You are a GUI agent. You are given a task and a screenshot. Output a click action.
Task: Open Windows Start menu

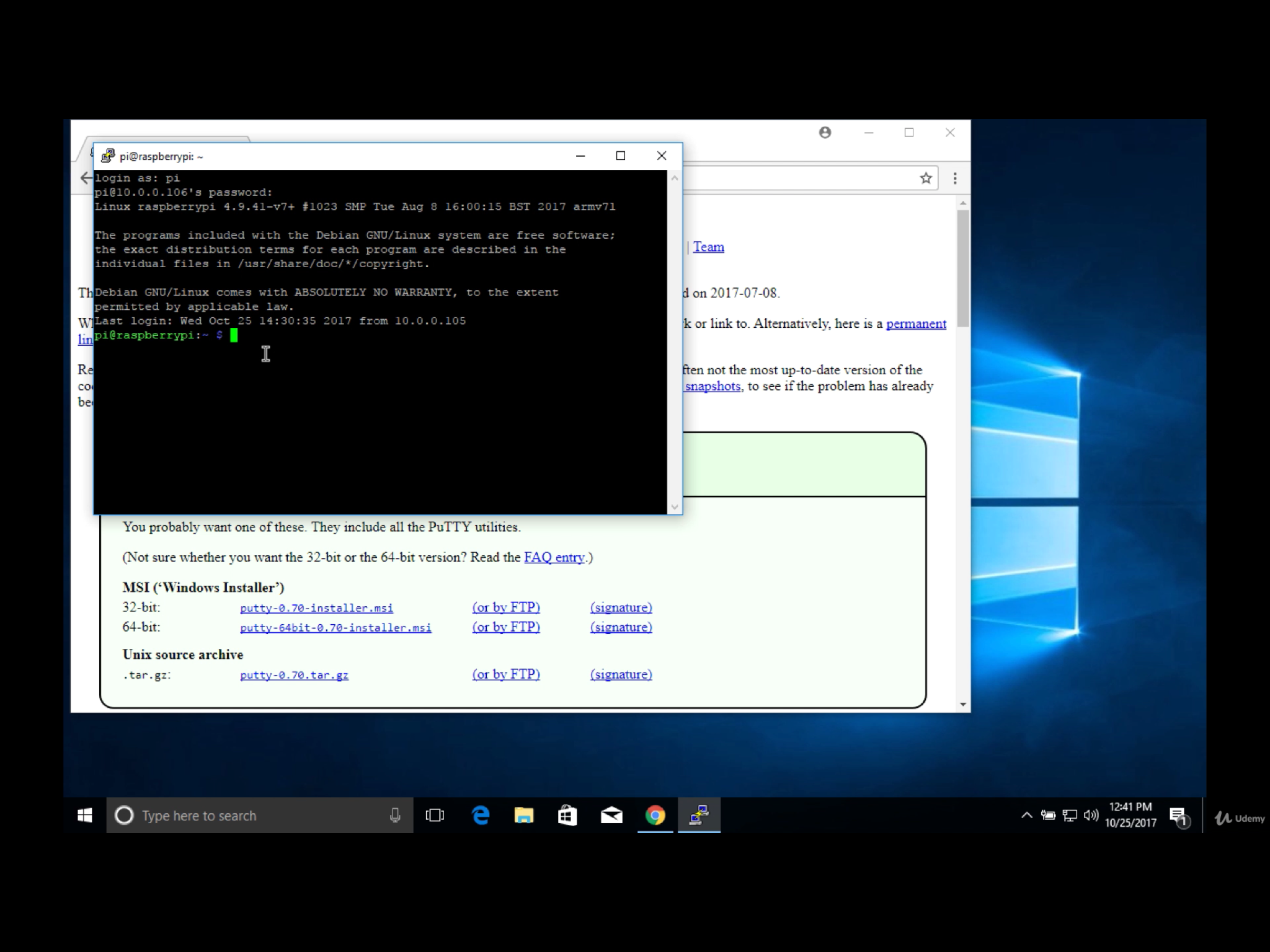[x=85, y=815]
